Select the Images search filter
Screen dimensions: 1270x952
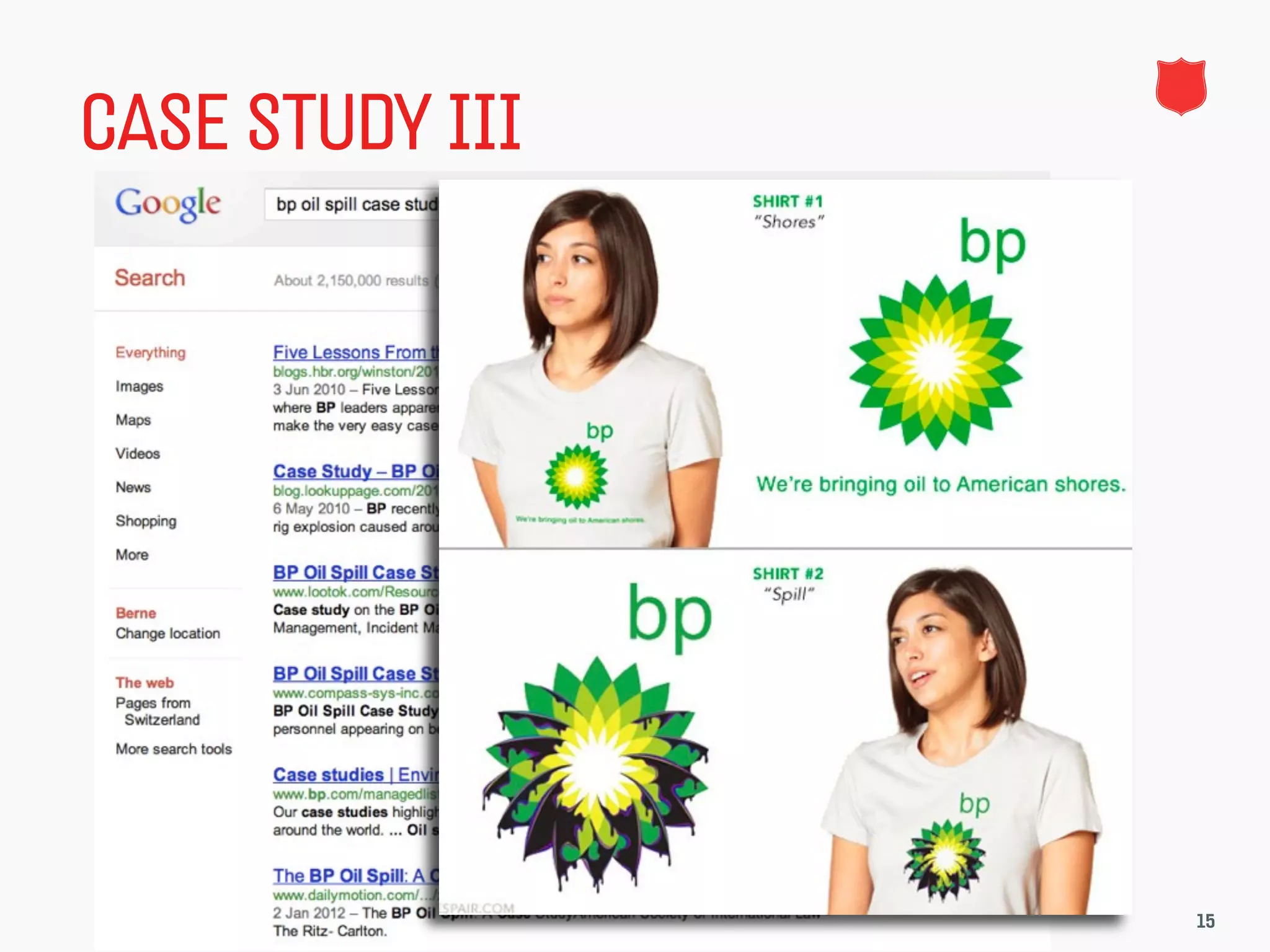(x=140, y=386)
